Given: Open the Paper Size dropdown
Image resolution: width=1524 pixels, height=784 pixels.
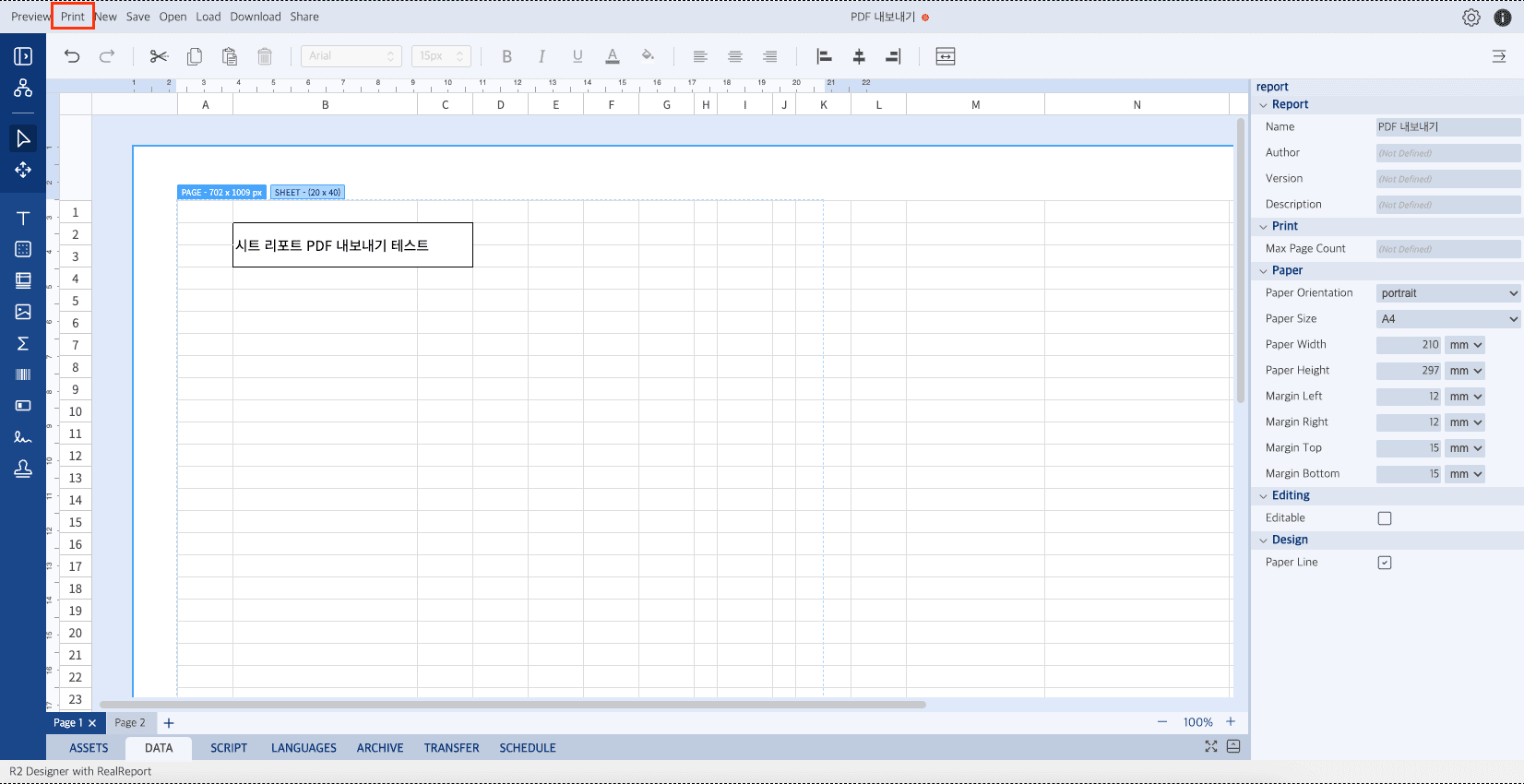Looking at the screenshot, I should pos(1448,319).
